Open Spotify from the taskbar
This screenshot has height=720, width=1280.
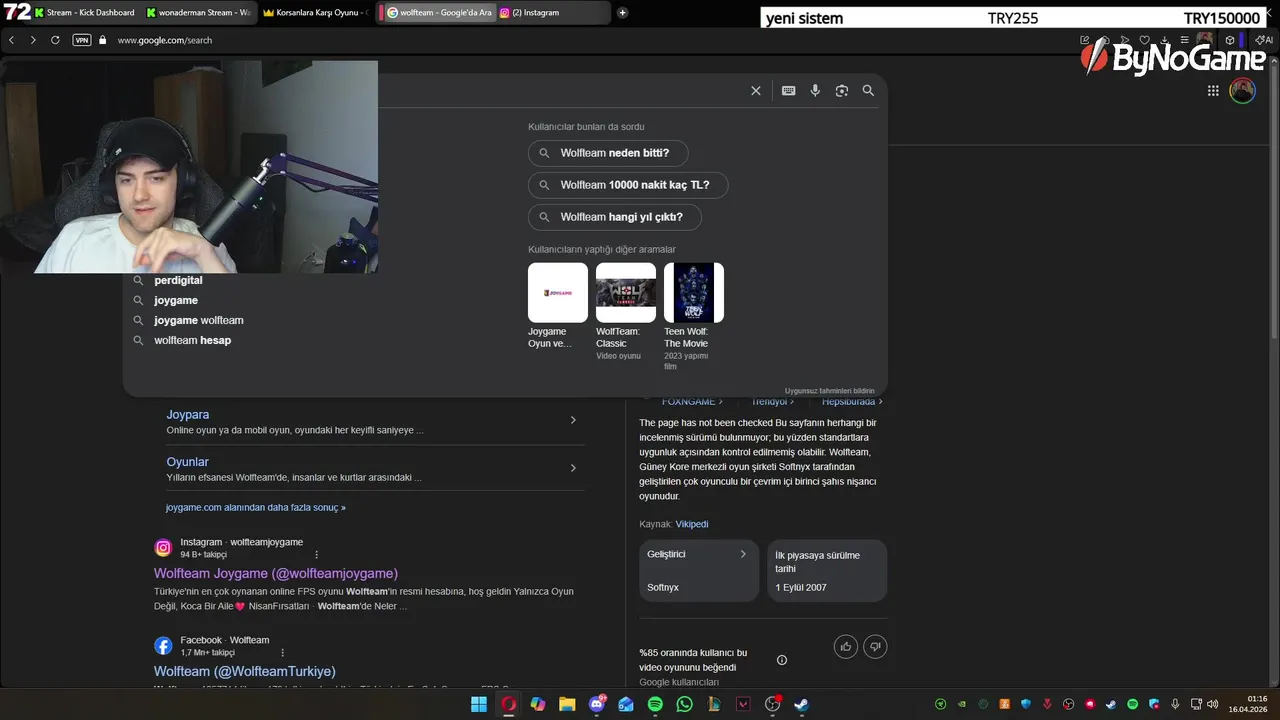pos(655,704)
